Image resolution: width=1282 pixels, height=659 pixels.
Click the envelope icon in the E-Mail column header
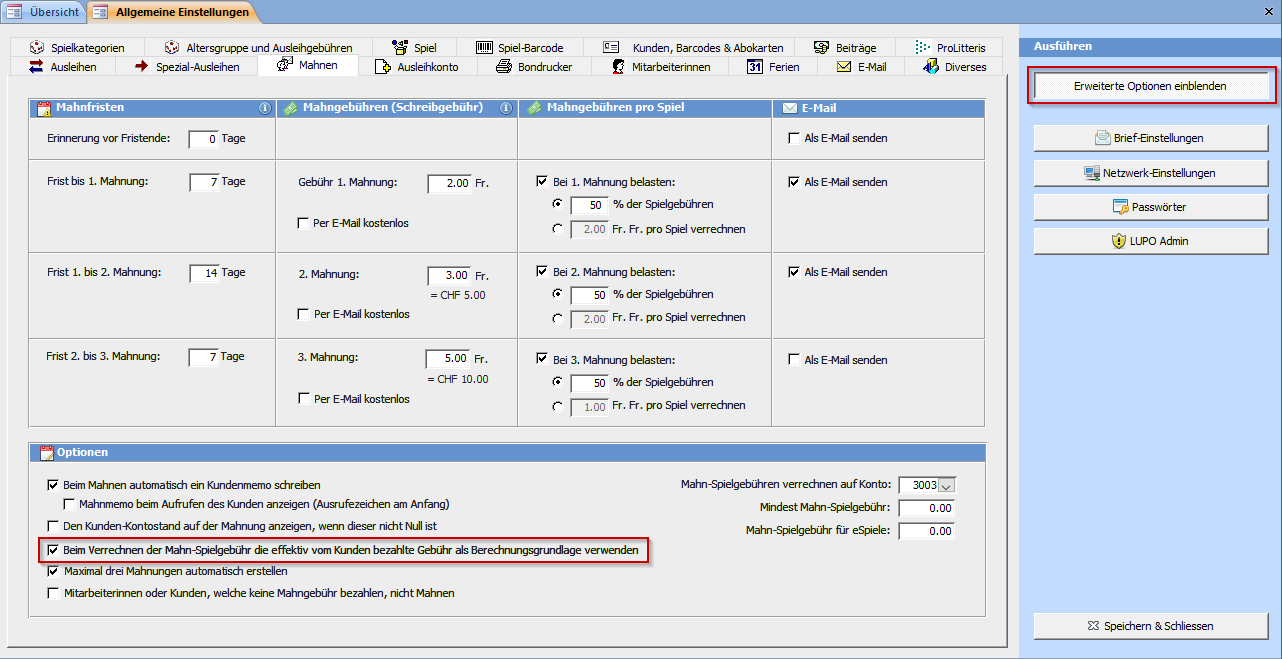tap(789, 108)
